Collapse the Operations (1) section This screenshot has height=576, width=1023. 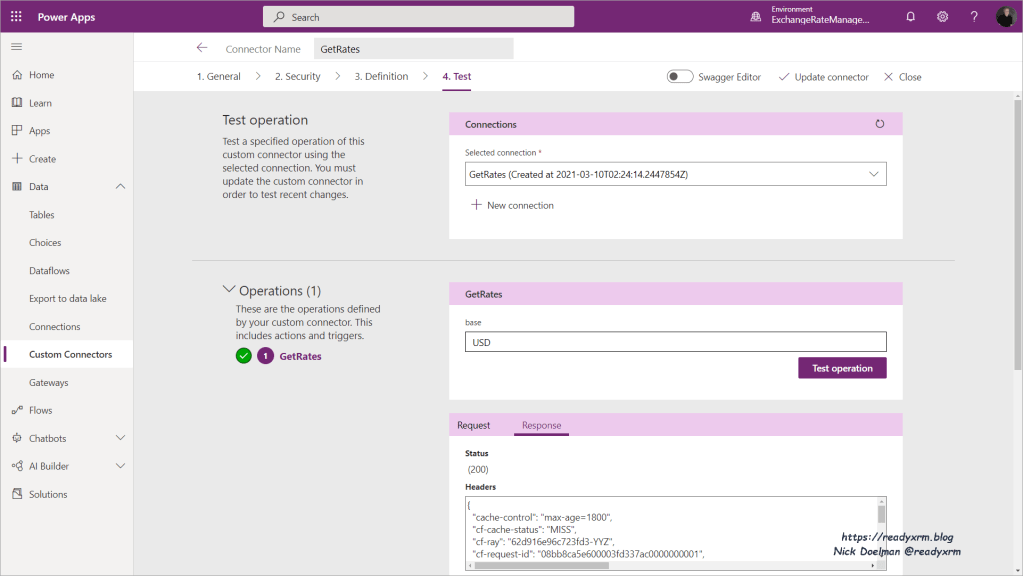pyautogui.click(x=228, y=291)
